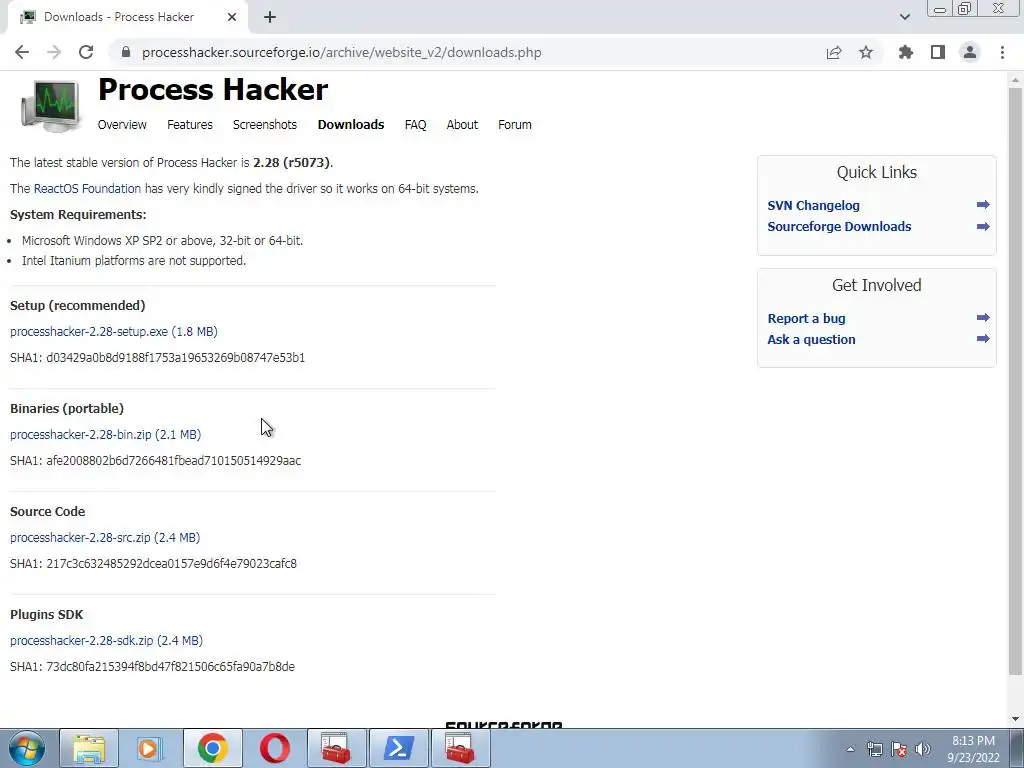This screenshot has height=768, width=1024.
Task: Switch to Chrome in the taskbar
Action: (x=212, y=748)
